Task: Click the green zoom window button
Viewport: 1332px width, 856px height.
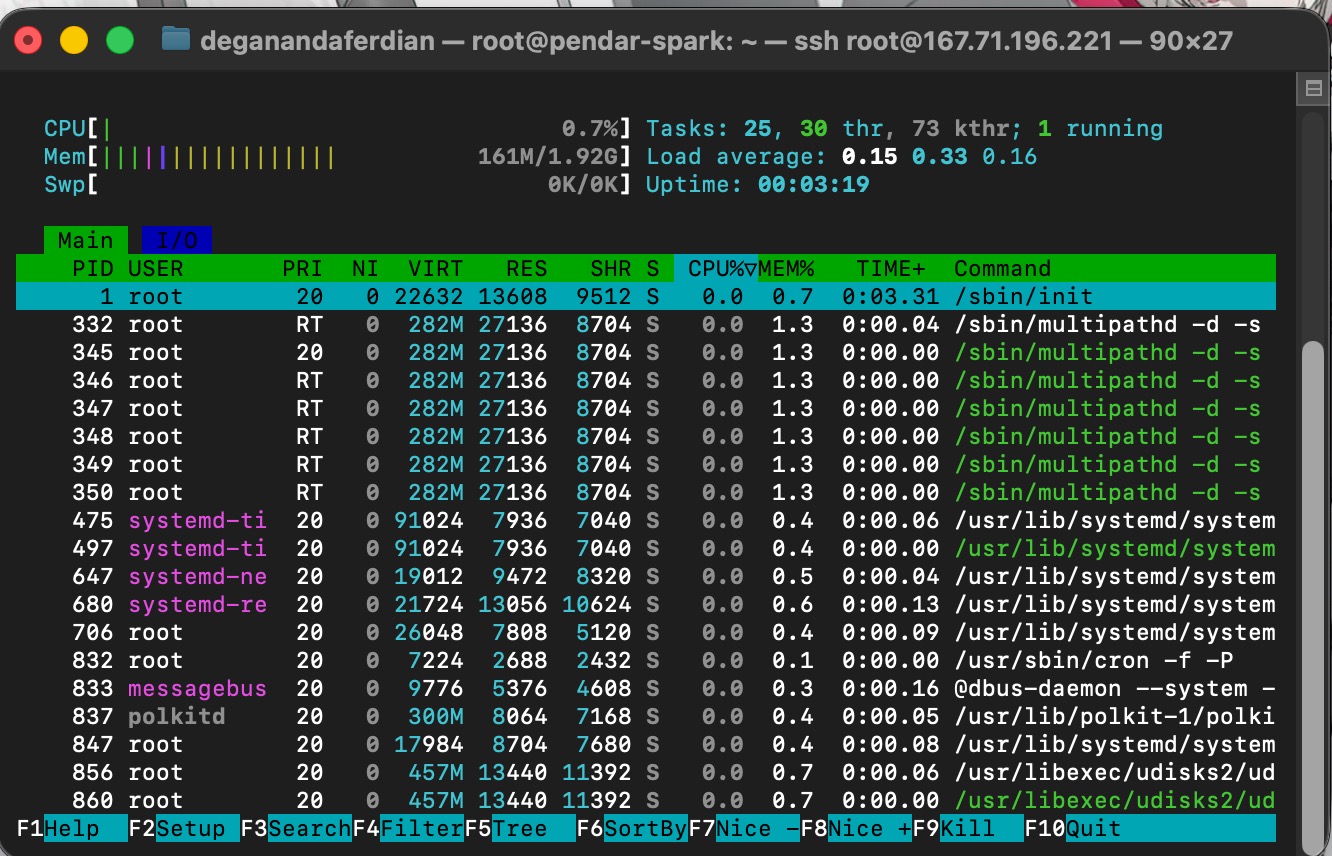Action: click(120, 40)
